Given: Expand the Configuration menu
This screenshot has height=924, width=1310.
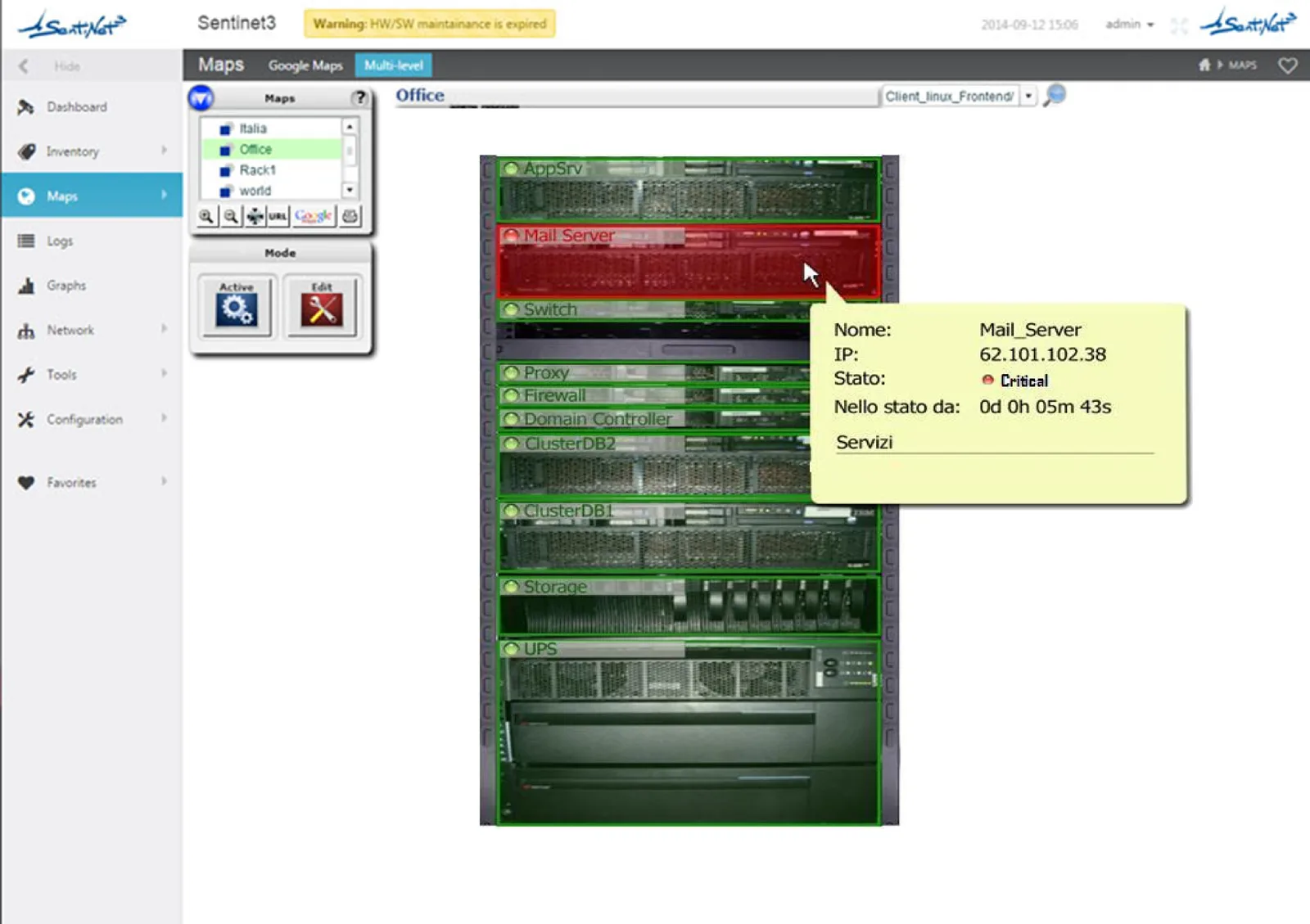Looking at the screenshot, I should pyautogui.click(x=92, y=419).
